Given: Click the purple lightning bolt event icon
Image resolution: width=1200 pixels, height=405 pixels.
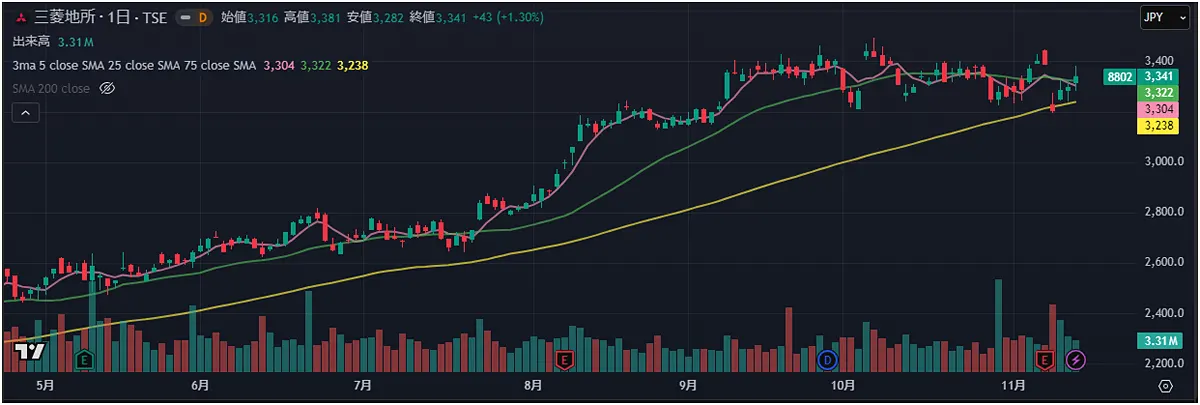Looking at the screenshot, I should (1075, 358).
